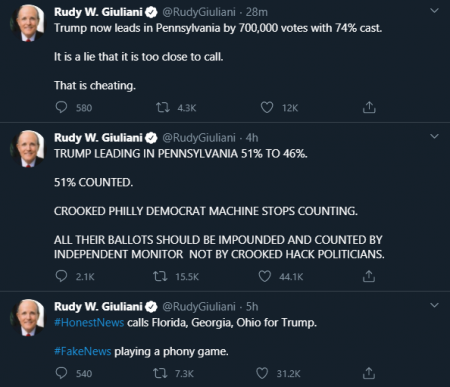Open the chevron menu on the 28m tweet

[434, 11]
